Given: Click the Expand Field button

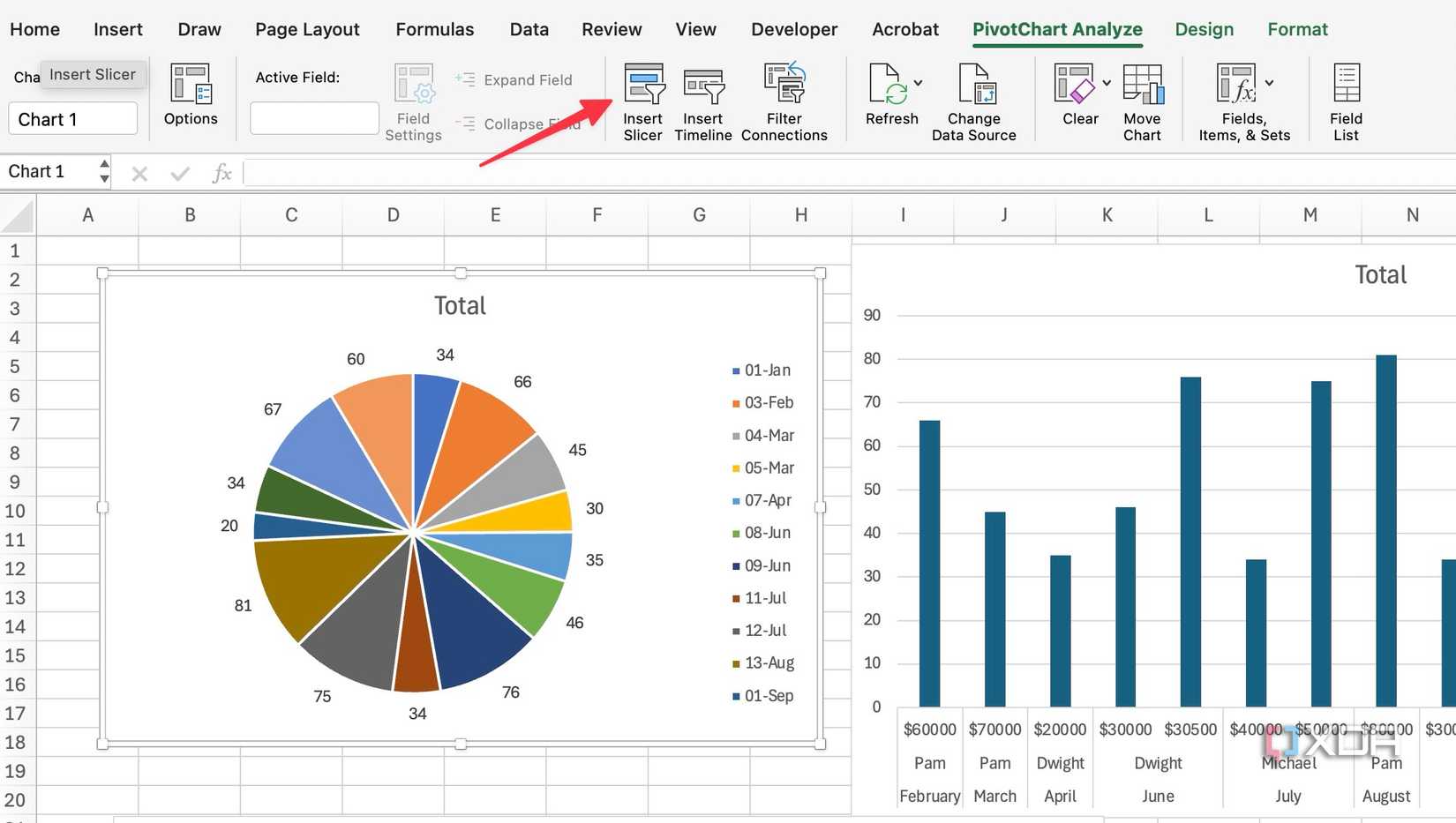Looking at the screenshot, I should 514,79.
